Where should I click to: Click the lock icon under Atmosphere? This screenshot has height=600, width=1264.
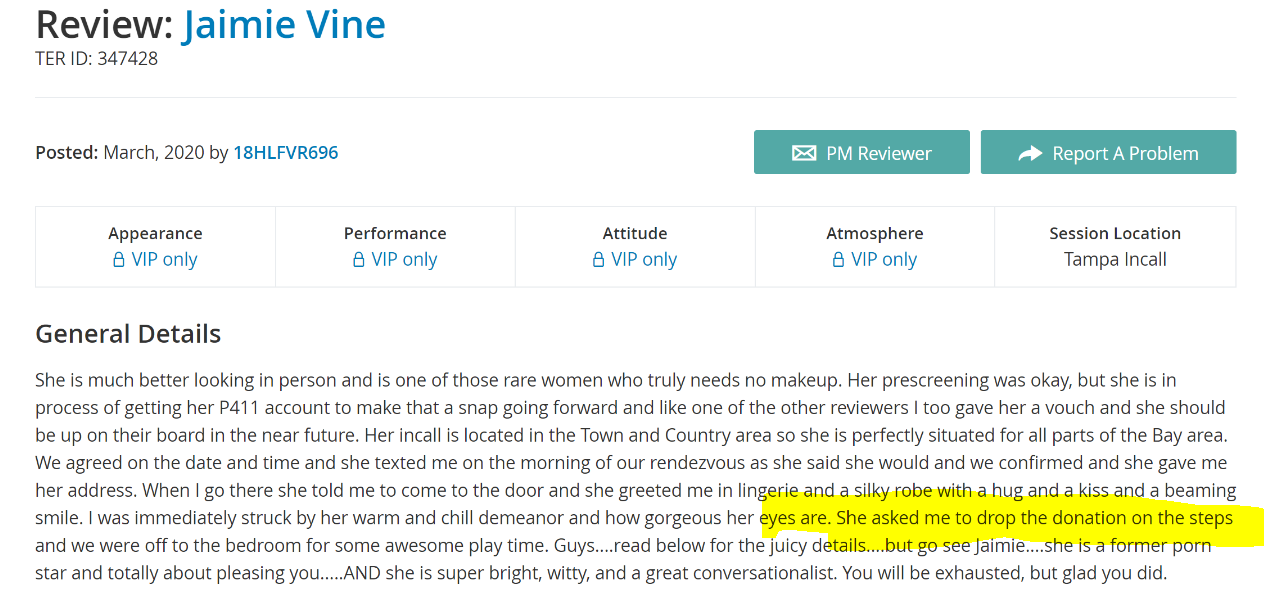coord(838,260)
